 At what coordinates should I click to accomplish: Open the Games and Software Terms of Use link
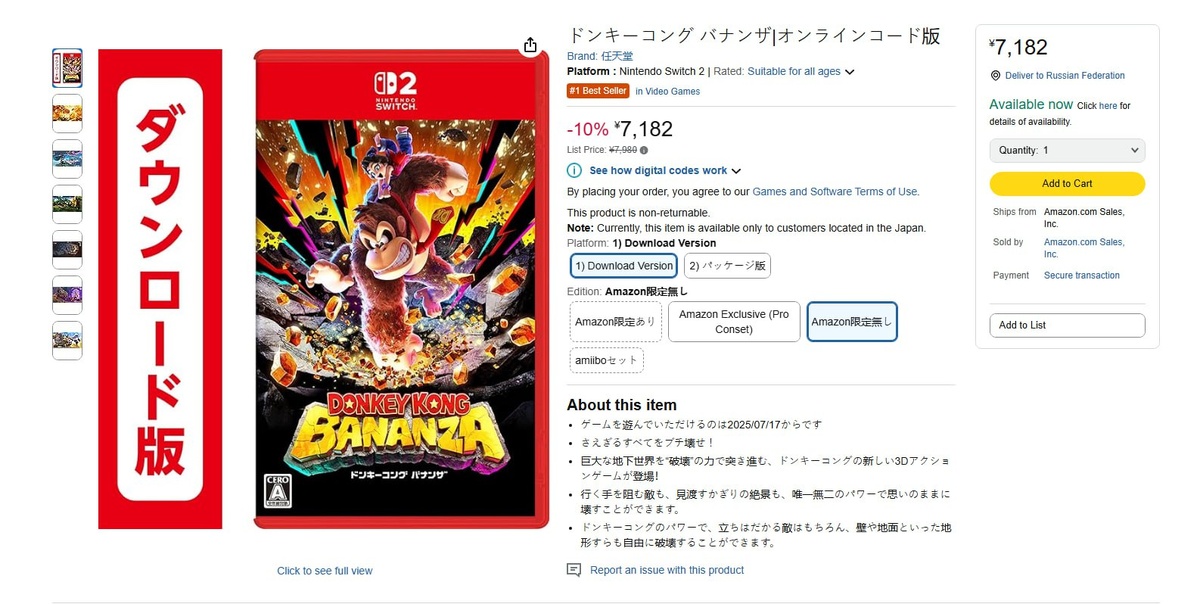(x=835, y=192)
